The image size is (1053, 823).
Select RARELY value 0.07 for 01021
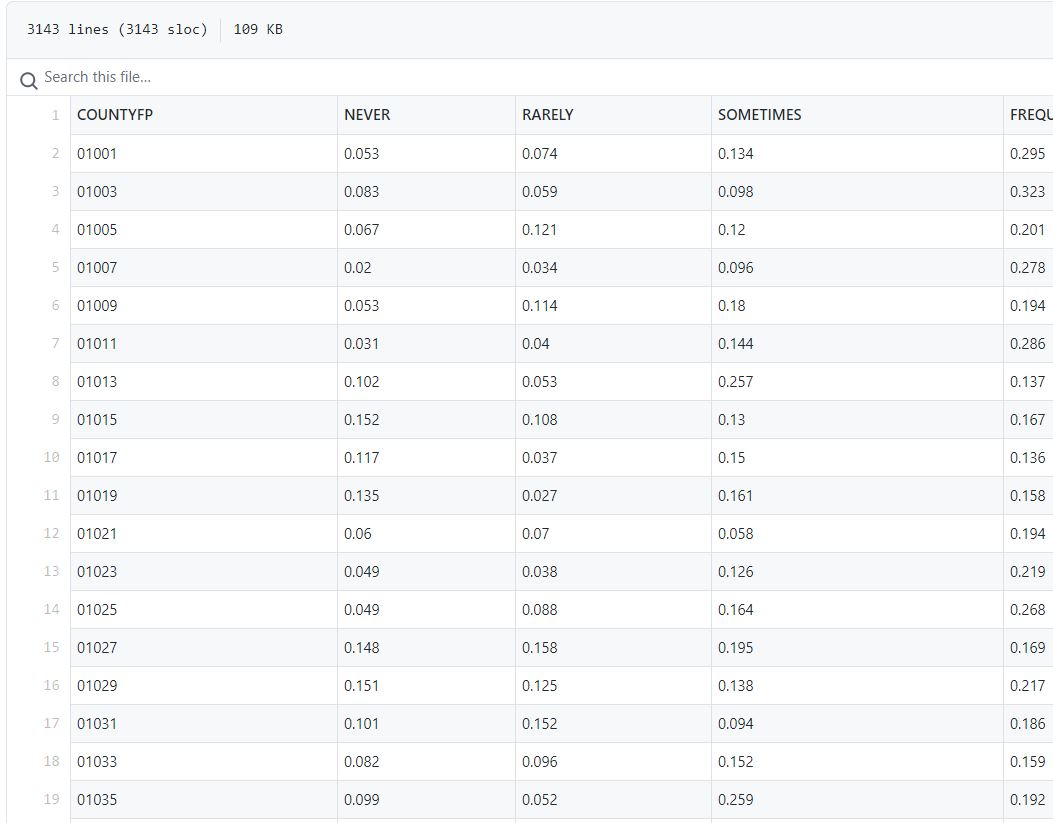[613, 534]
